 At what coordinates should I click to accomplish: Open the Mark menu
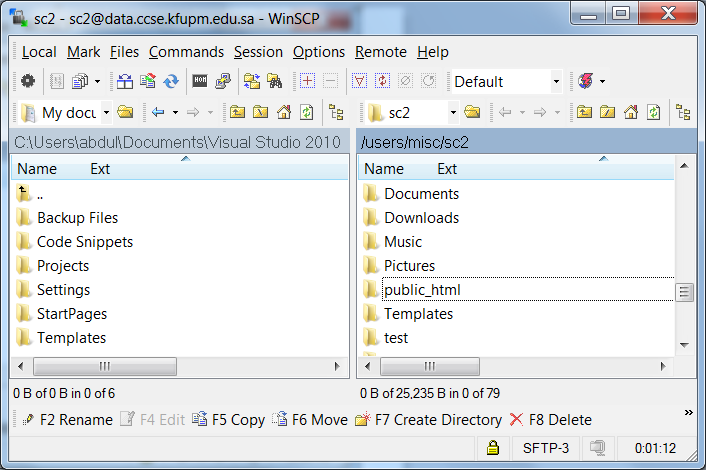coord(84,52)
